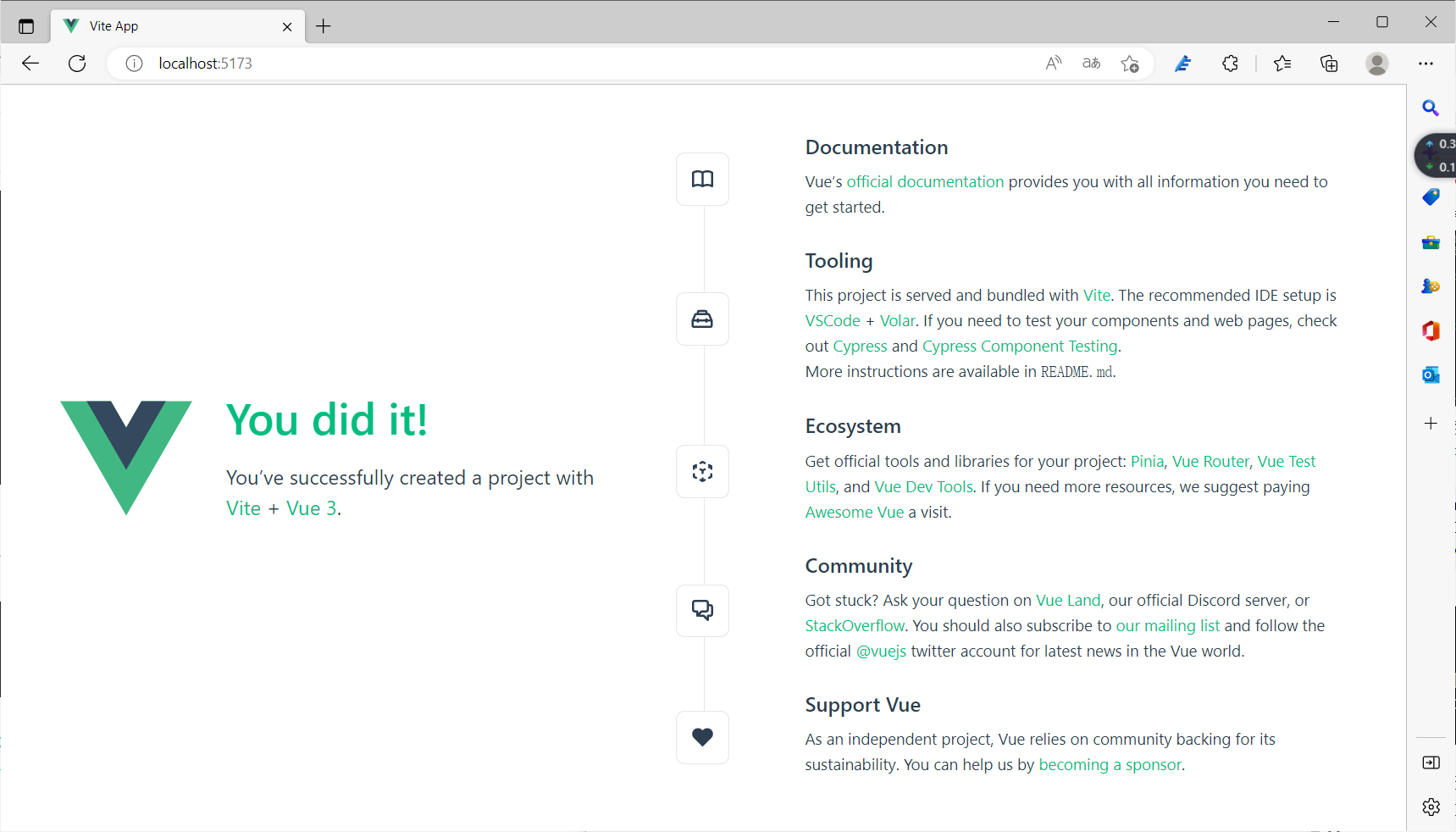Open the sidebar Tools briefcase icon
Viewport: 1456px width, 832px height.
click(1431, 242)
